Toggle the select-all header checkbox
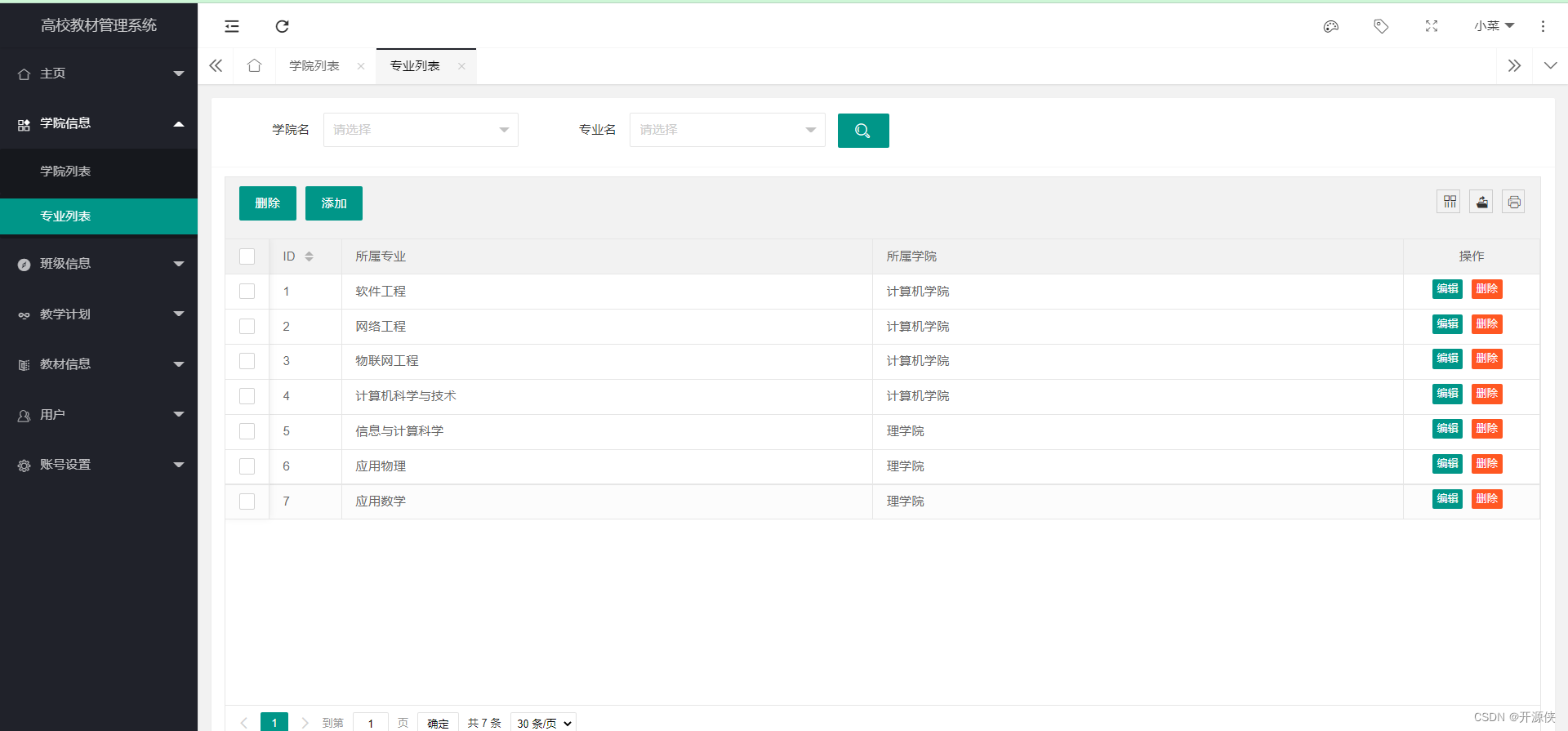The width and height of the screenshot is (1568, 731). coord(247,256)
